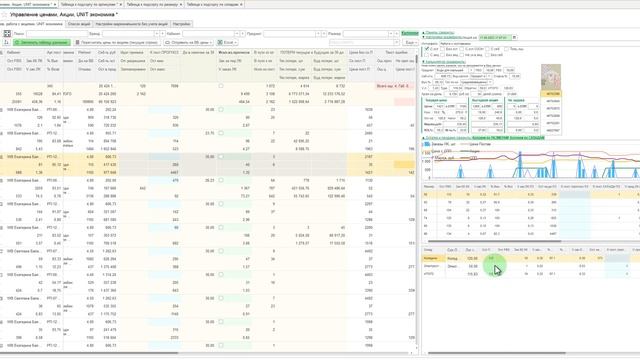Open the calendar picker beside the date field
This screenshot has width=640, height=360.
[x=514, y=37]
